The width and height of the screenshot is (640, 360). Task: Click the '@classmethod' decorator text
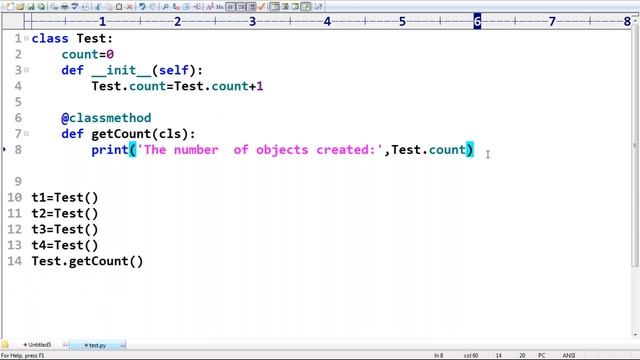coord(106,118)
